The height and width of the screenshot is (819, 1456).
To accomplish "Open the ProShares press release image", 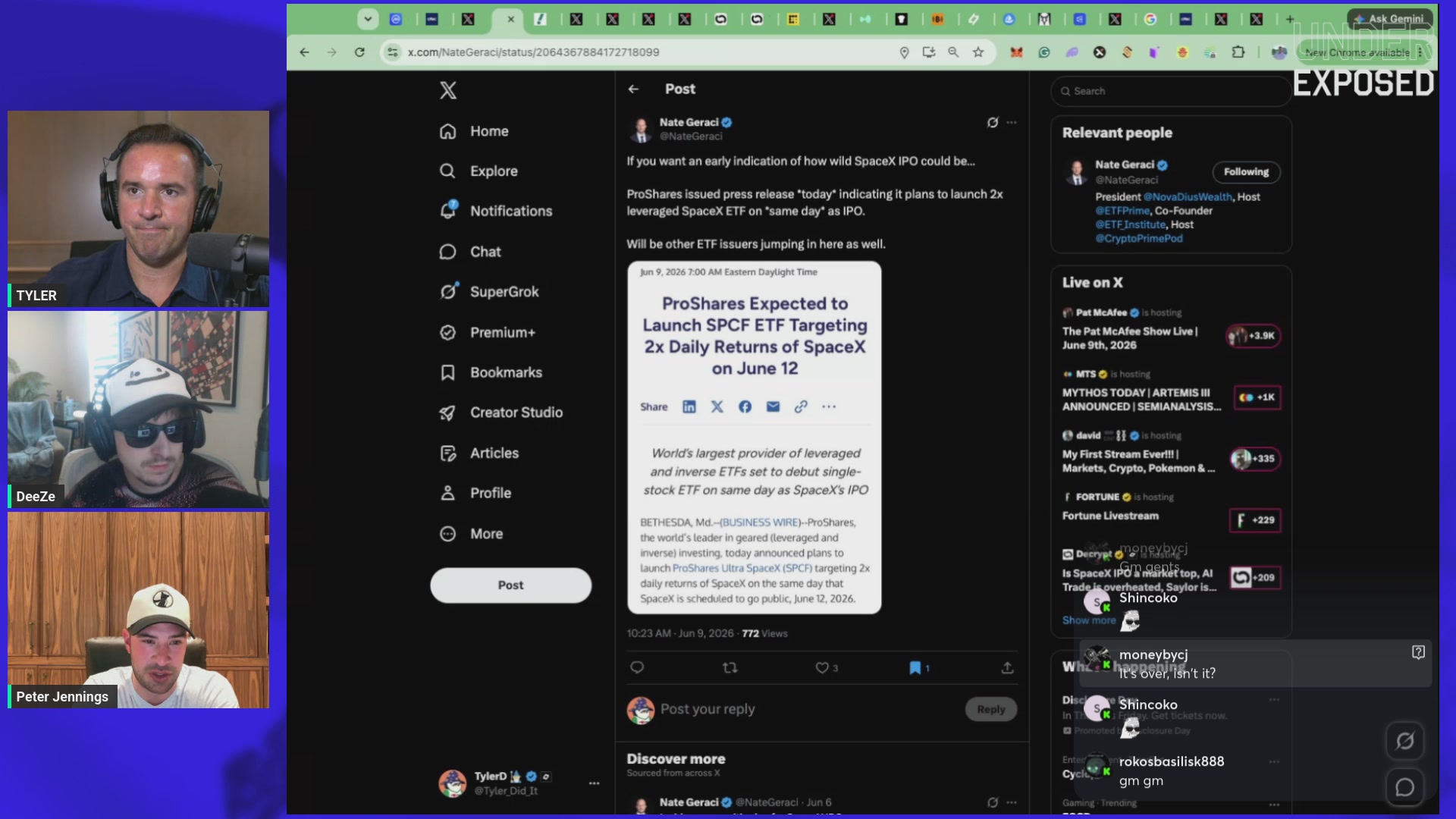I will point(754,438).
